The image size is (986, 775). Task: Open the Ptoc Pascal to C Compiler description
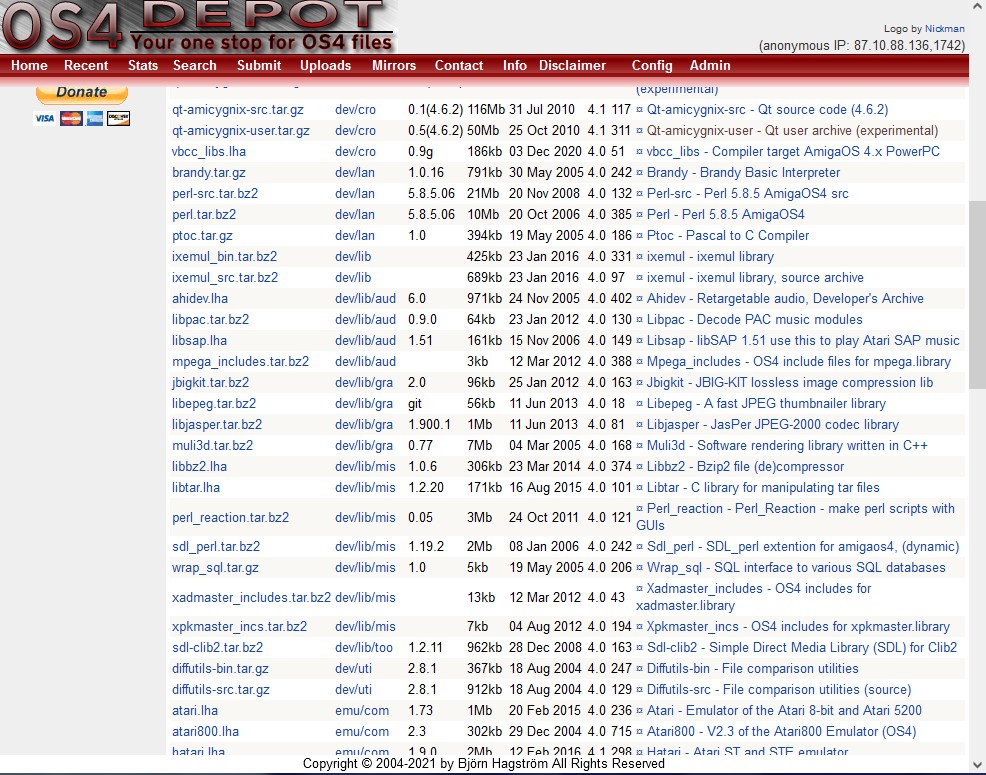[728, 236]
